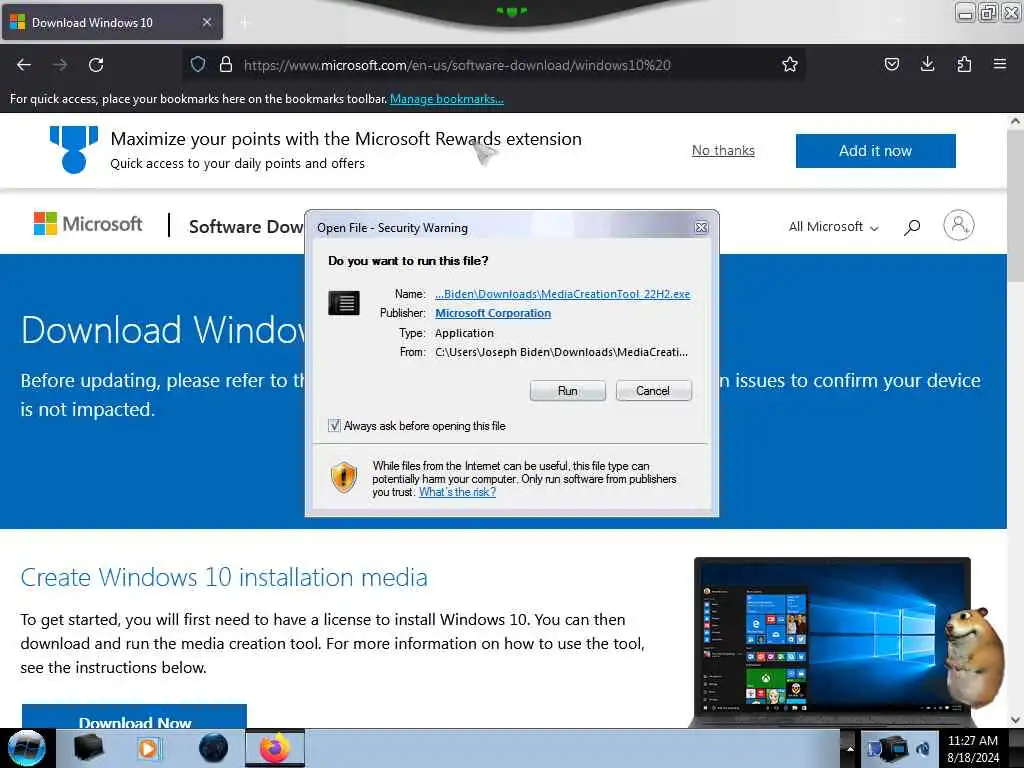Click the Microsoft logo
This screenshot has height=768, width=1024.
tap(88, 224)
